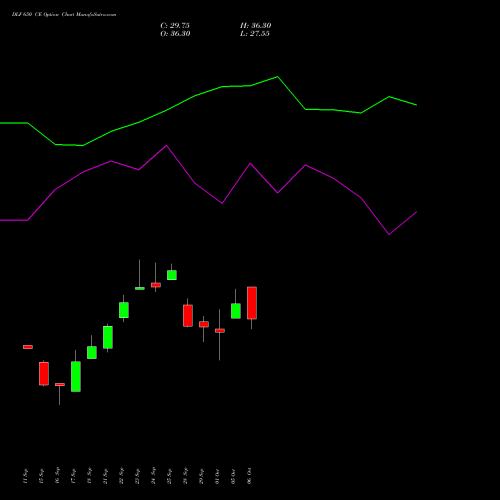Click the '23 Sep' date axis label
500x500 pixels.
click(x=137, y=476)
